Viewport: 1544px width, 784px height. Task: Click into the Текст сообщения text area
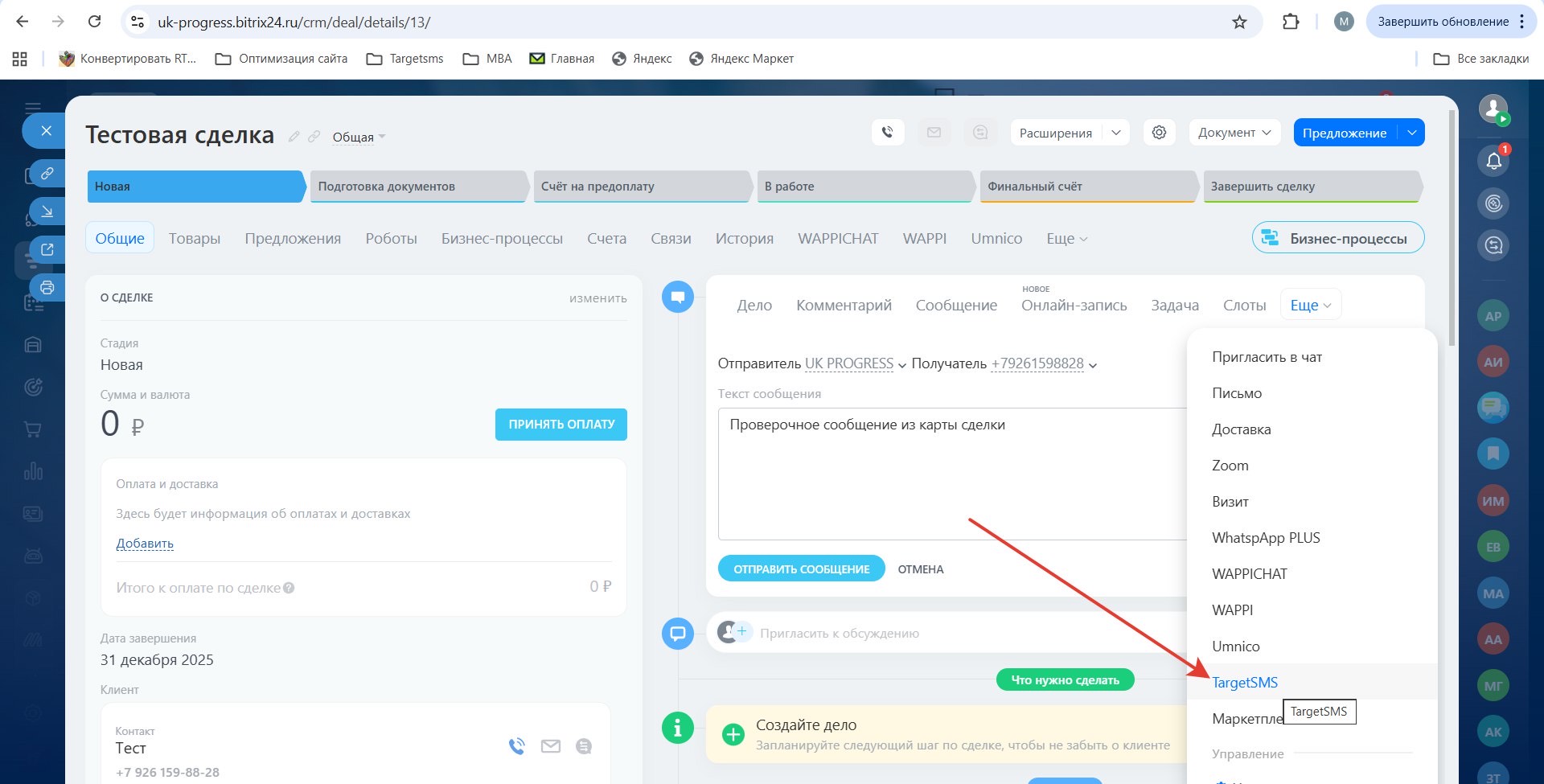[x=952, y=474]
